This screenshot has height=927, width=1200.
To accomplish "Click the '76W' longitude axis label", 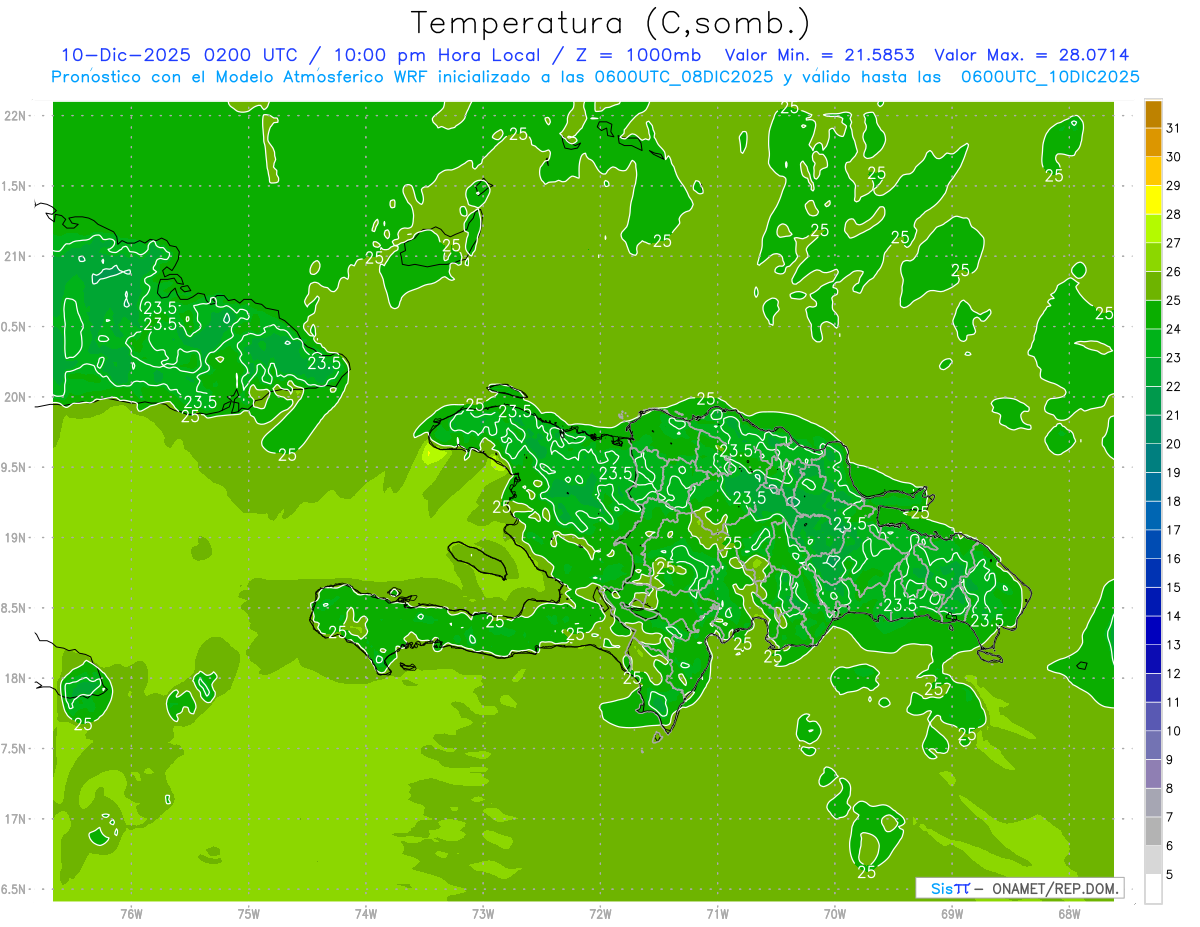I will pos(131,914).
